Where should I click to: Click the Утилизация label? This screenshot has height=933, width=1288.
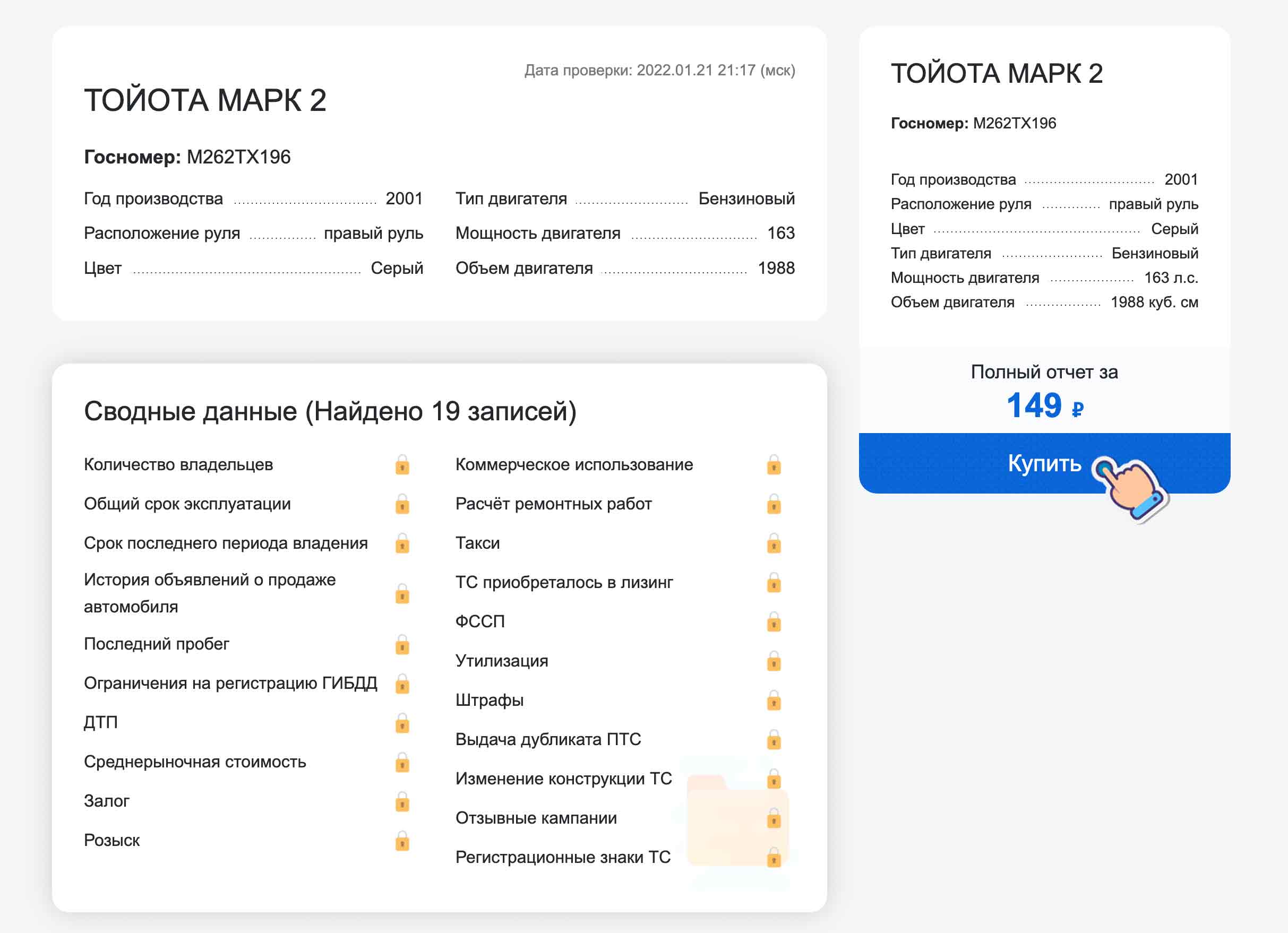[x=502, y=661]
